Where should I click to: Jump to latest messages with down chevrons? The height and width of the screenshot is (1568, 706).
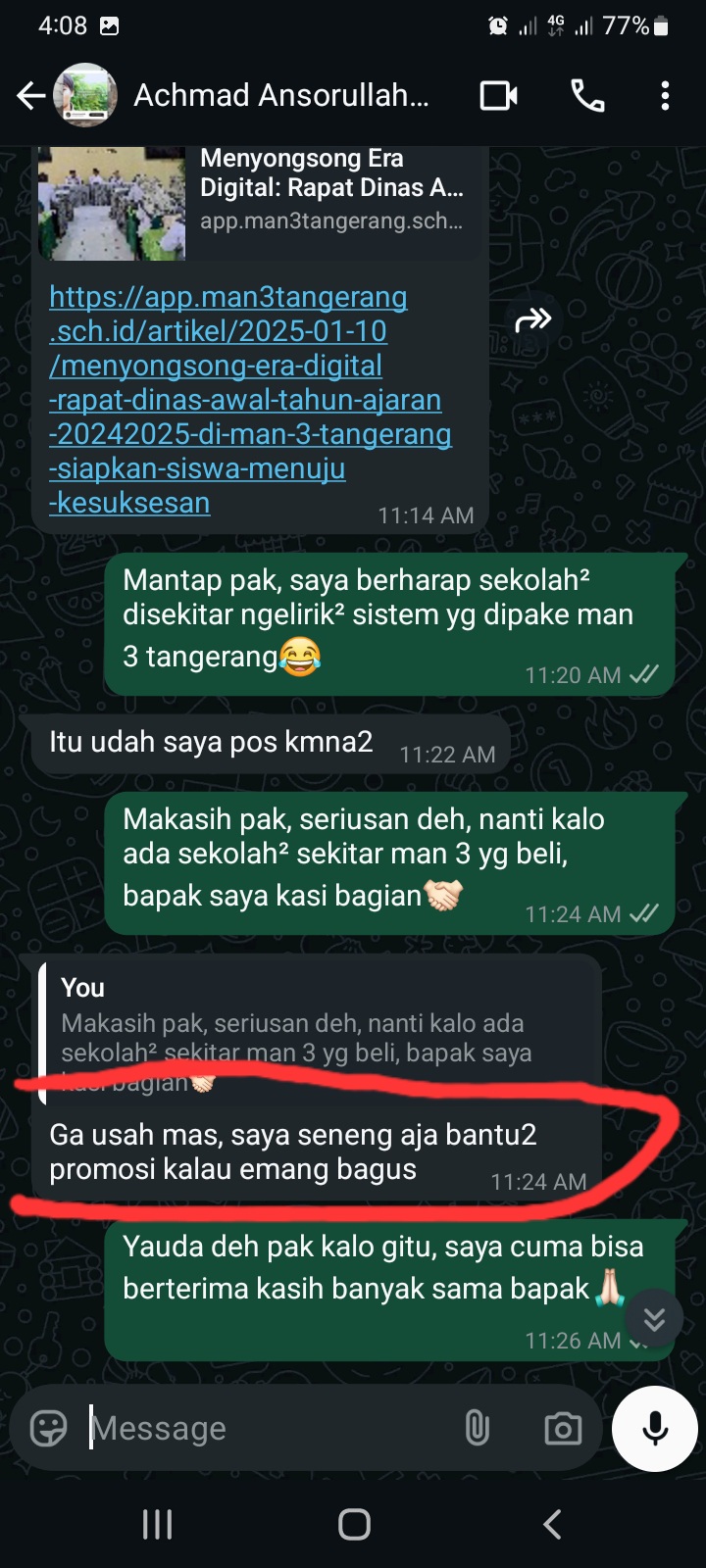(654, 1319)
